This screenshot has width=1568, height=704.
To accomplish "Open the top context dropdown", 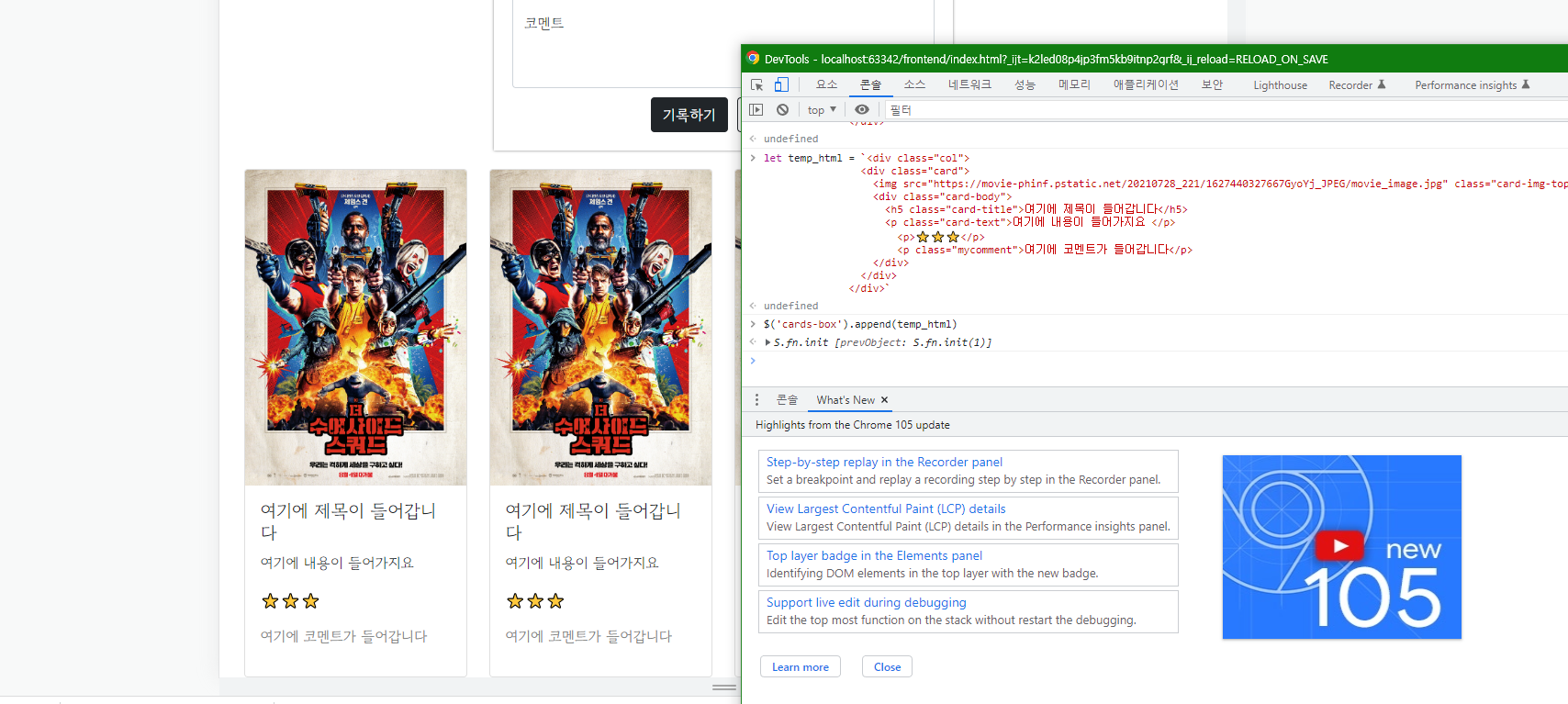I will coord(822,110).
